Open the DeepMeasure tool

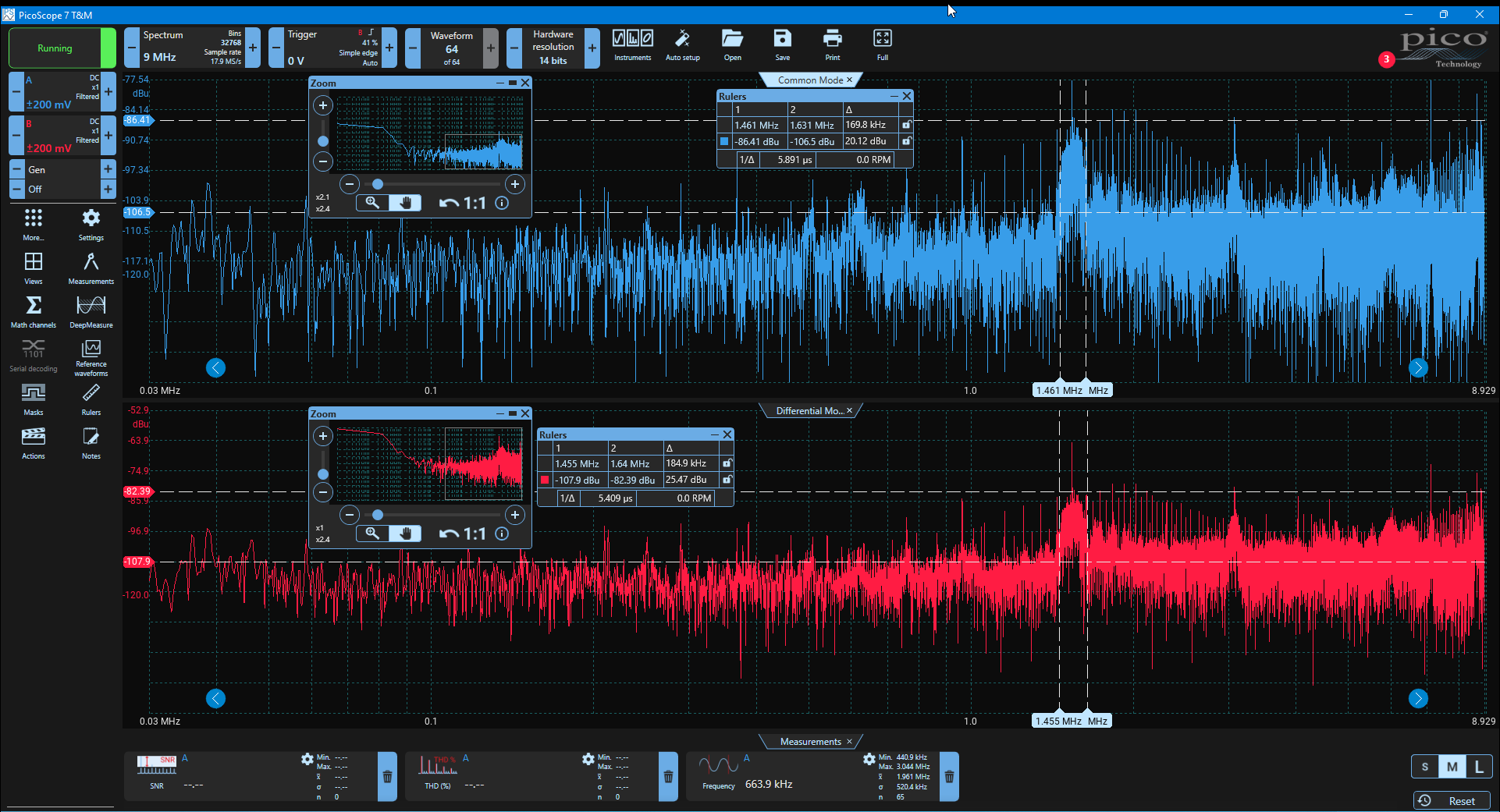91,311
